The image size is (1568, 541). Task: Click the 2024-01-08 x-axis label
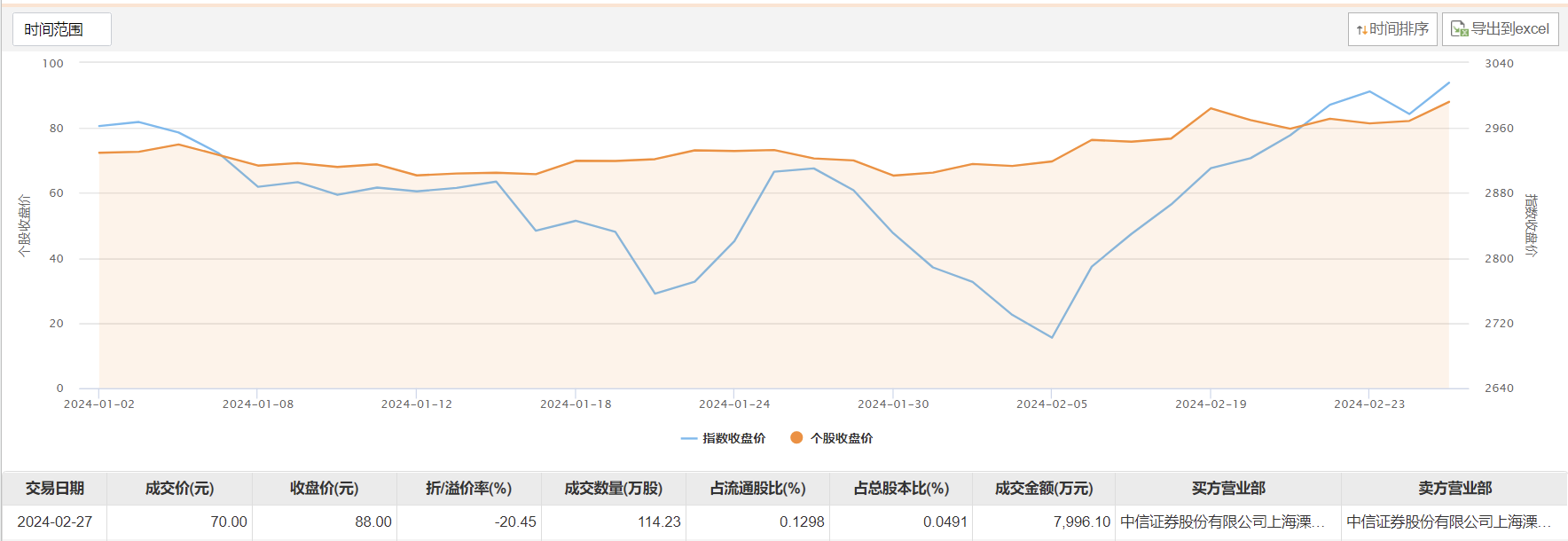(258, 404)
